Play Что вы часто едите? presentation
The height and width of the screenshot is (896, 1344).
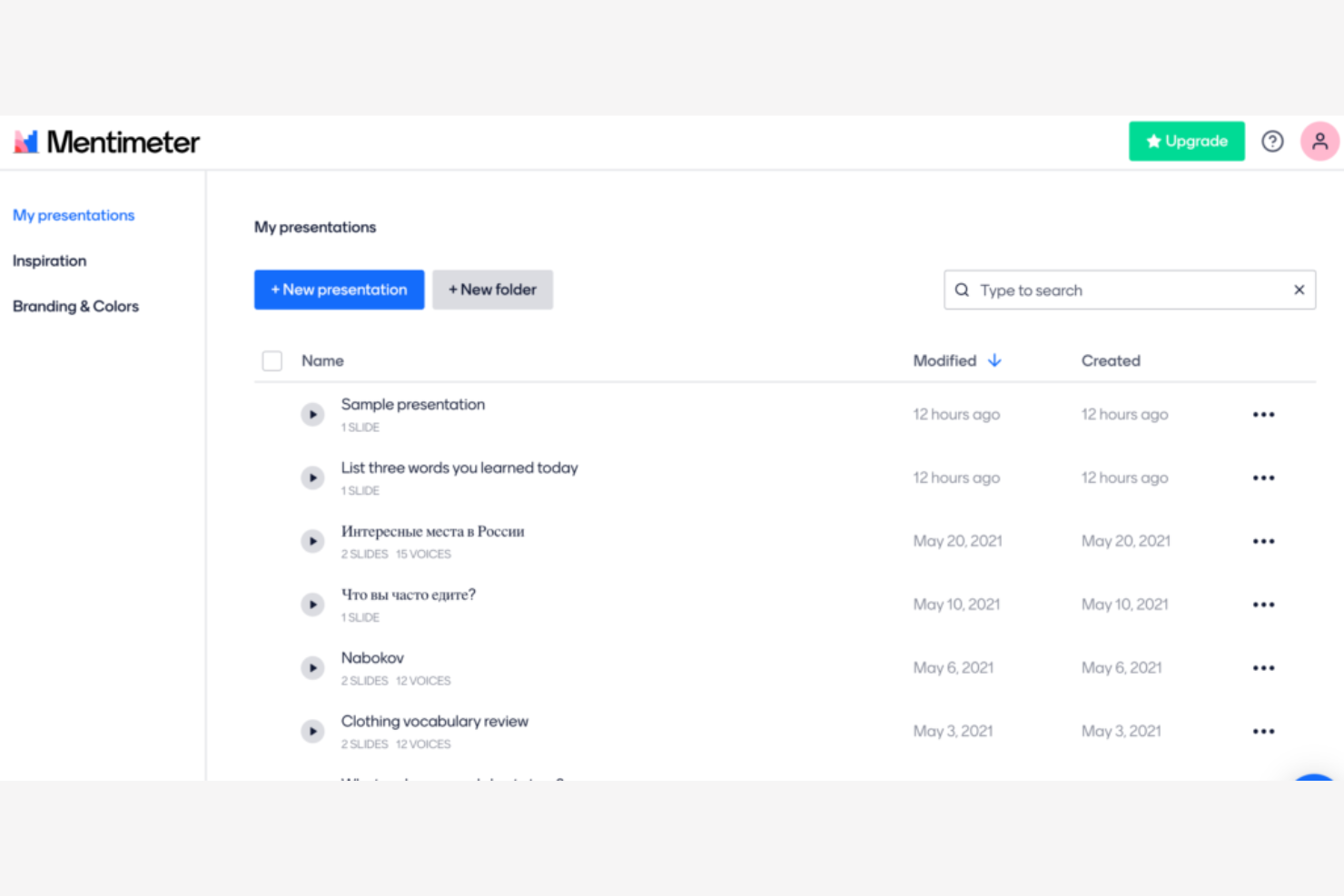click(x=312, y=605)
